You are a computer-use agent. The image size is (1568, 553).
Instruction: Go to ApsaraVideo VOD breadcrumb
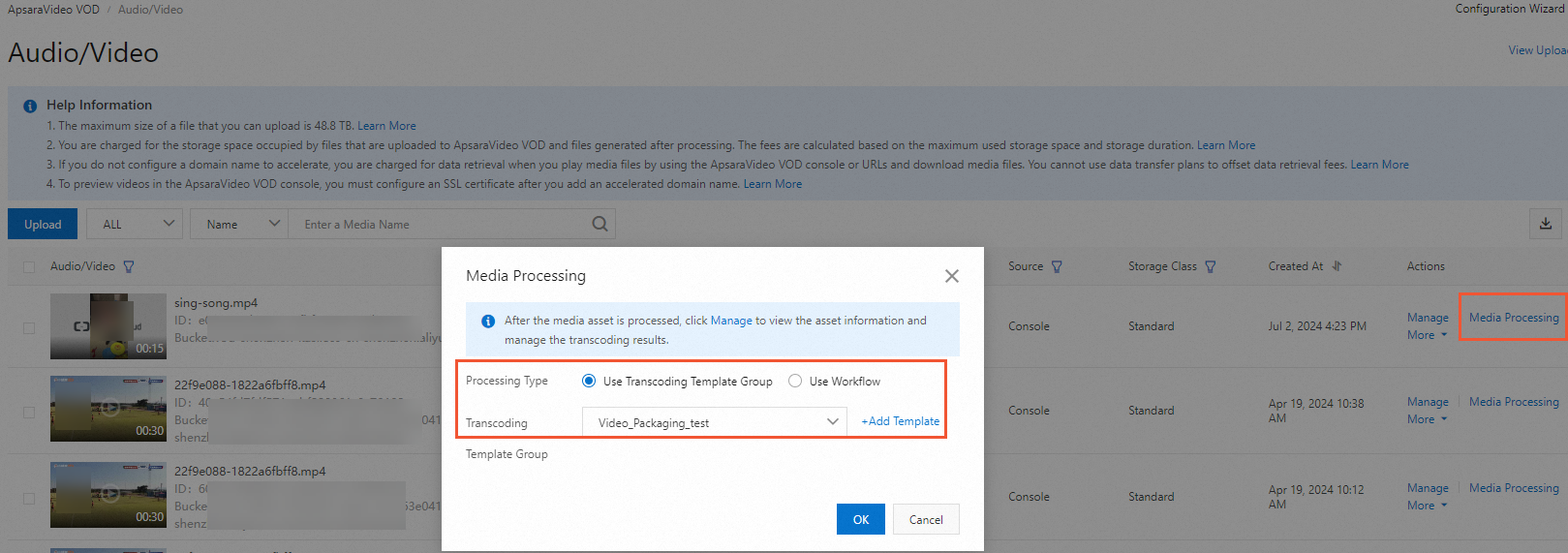[x=53, y=10]
